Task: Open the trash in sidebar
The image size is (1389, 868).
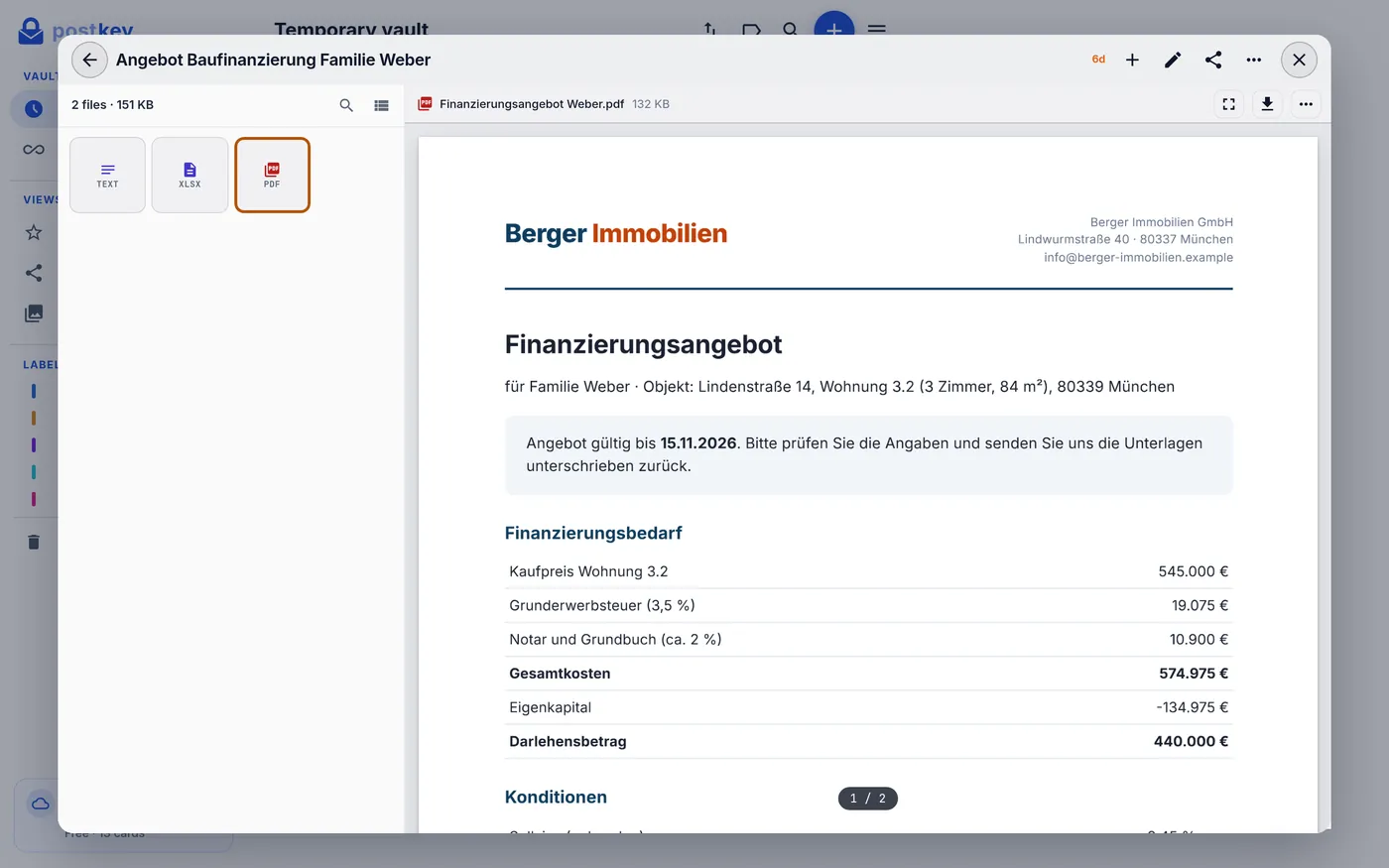Action: tap(34, 542)
